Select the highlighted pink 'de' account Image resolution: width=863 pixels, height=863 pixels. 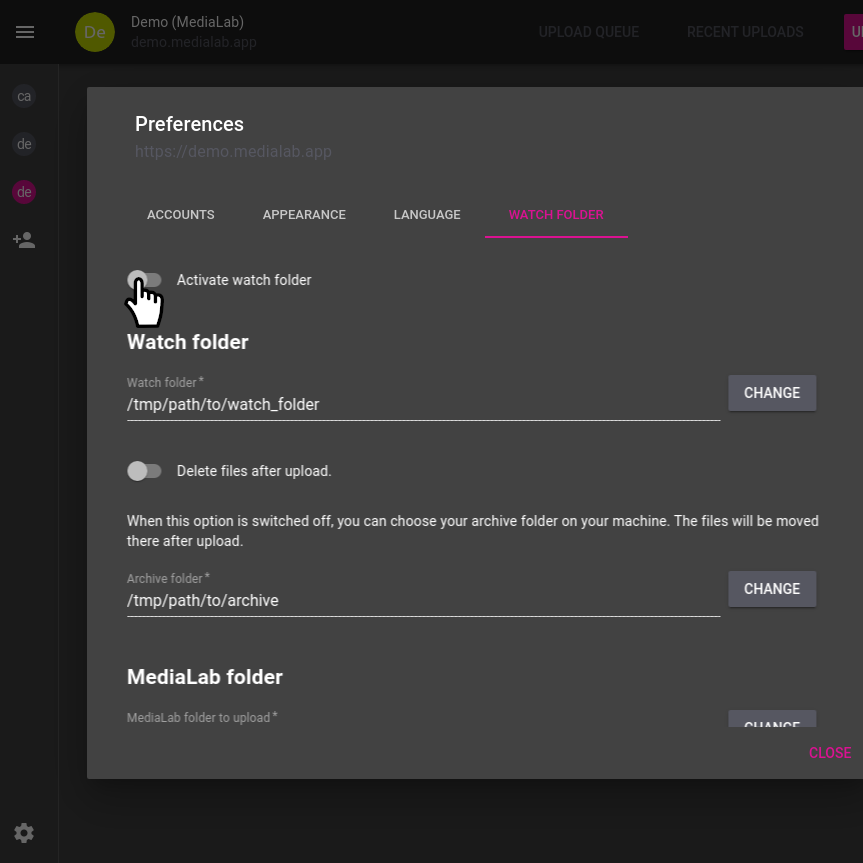(24, 192)
